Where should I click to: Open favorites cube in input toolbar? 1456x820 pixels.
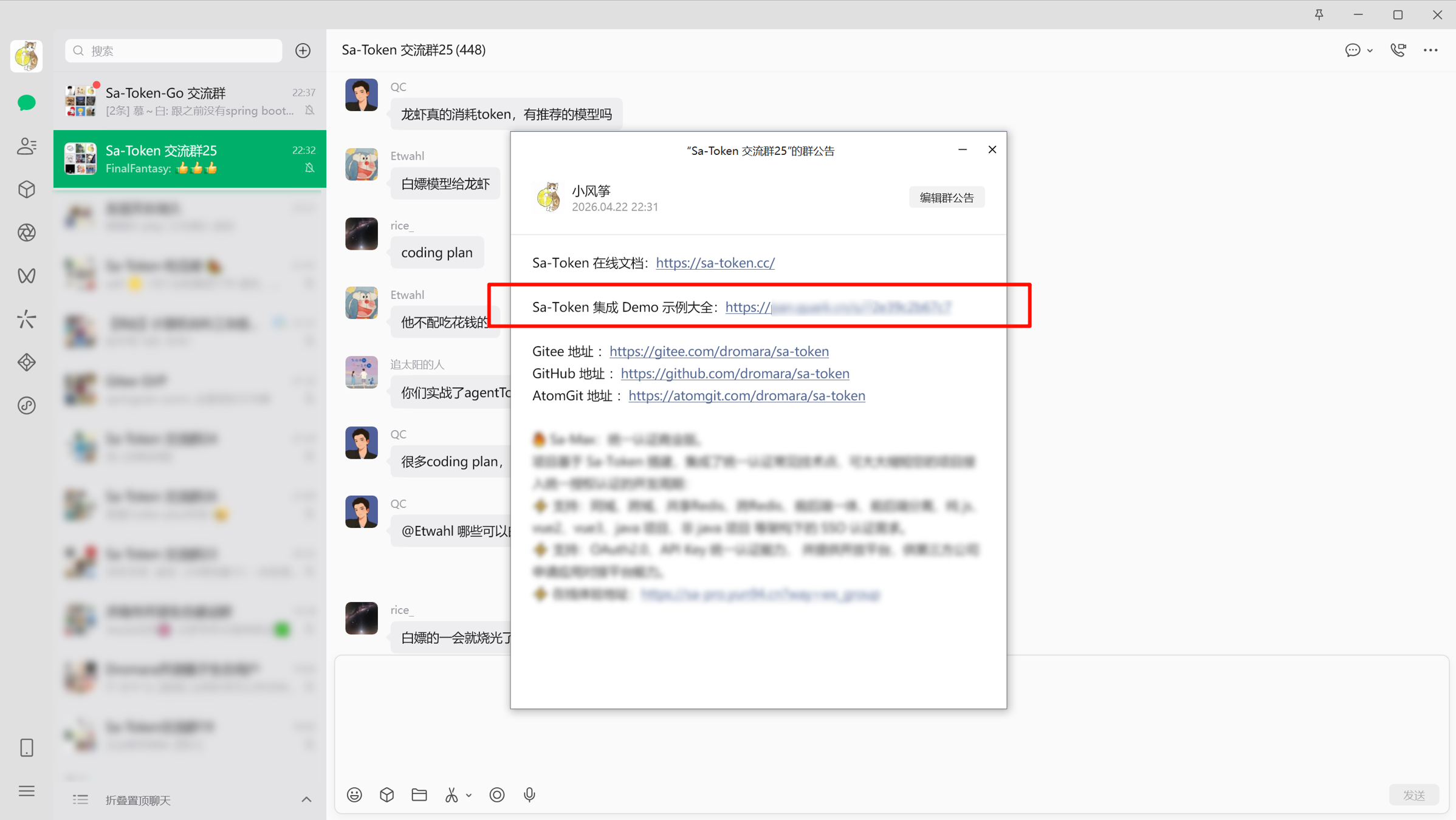click(387, 794)
